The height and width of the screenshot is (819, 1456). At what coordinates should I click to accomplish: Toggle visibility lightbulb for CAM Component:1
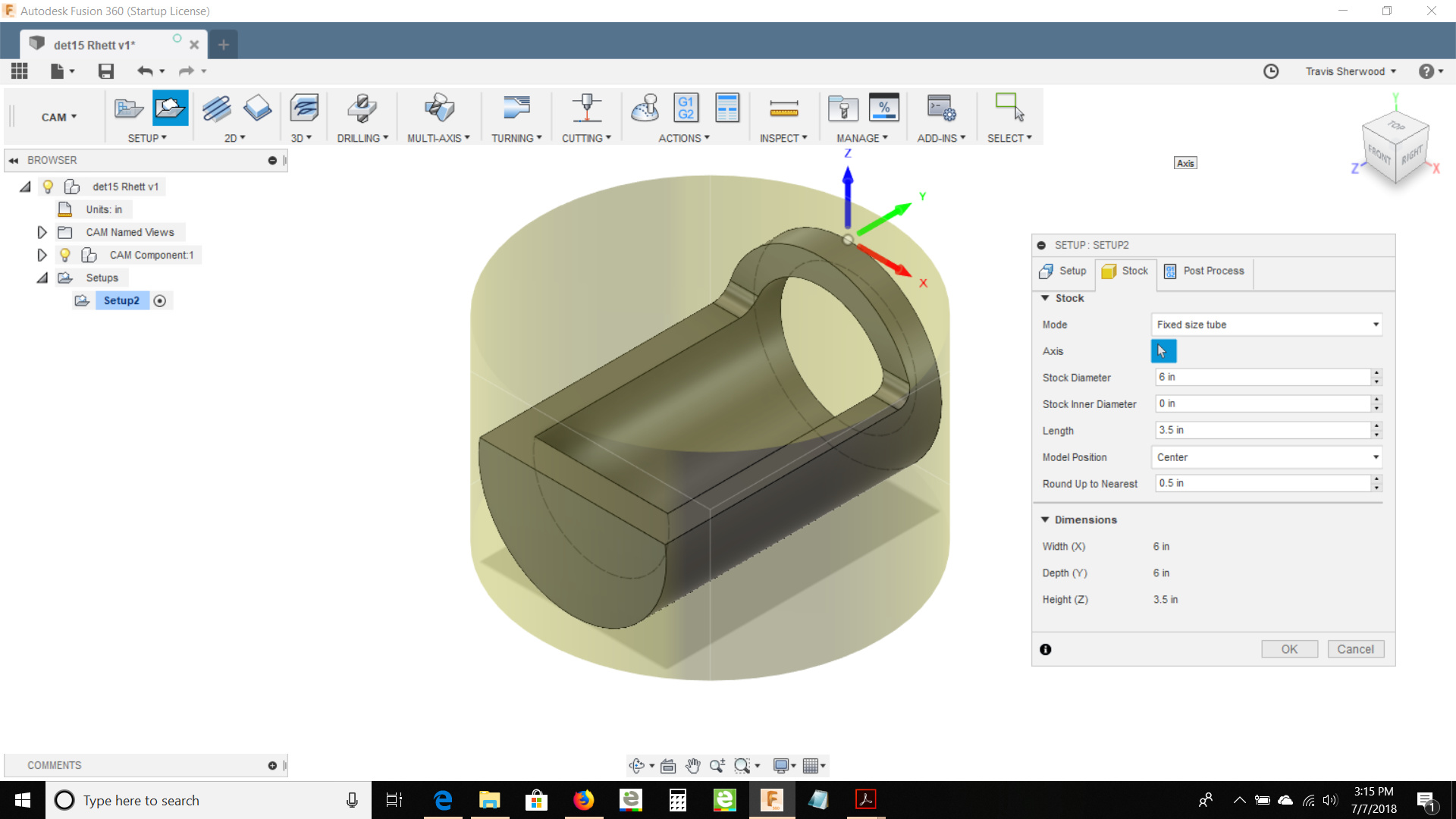(x=65, y=255)
